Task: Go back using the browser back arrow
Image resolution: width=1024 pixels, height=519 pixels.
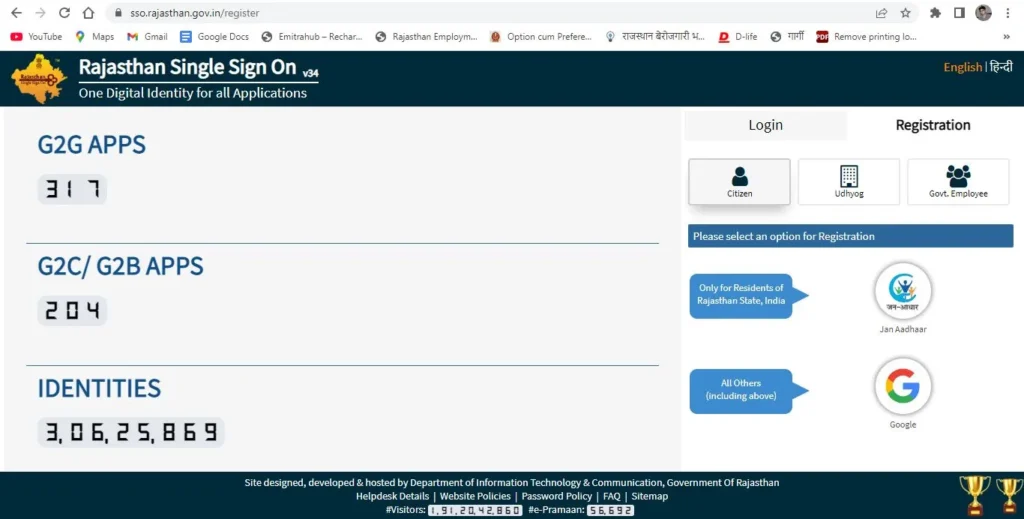Action: (x=16, y=13)
